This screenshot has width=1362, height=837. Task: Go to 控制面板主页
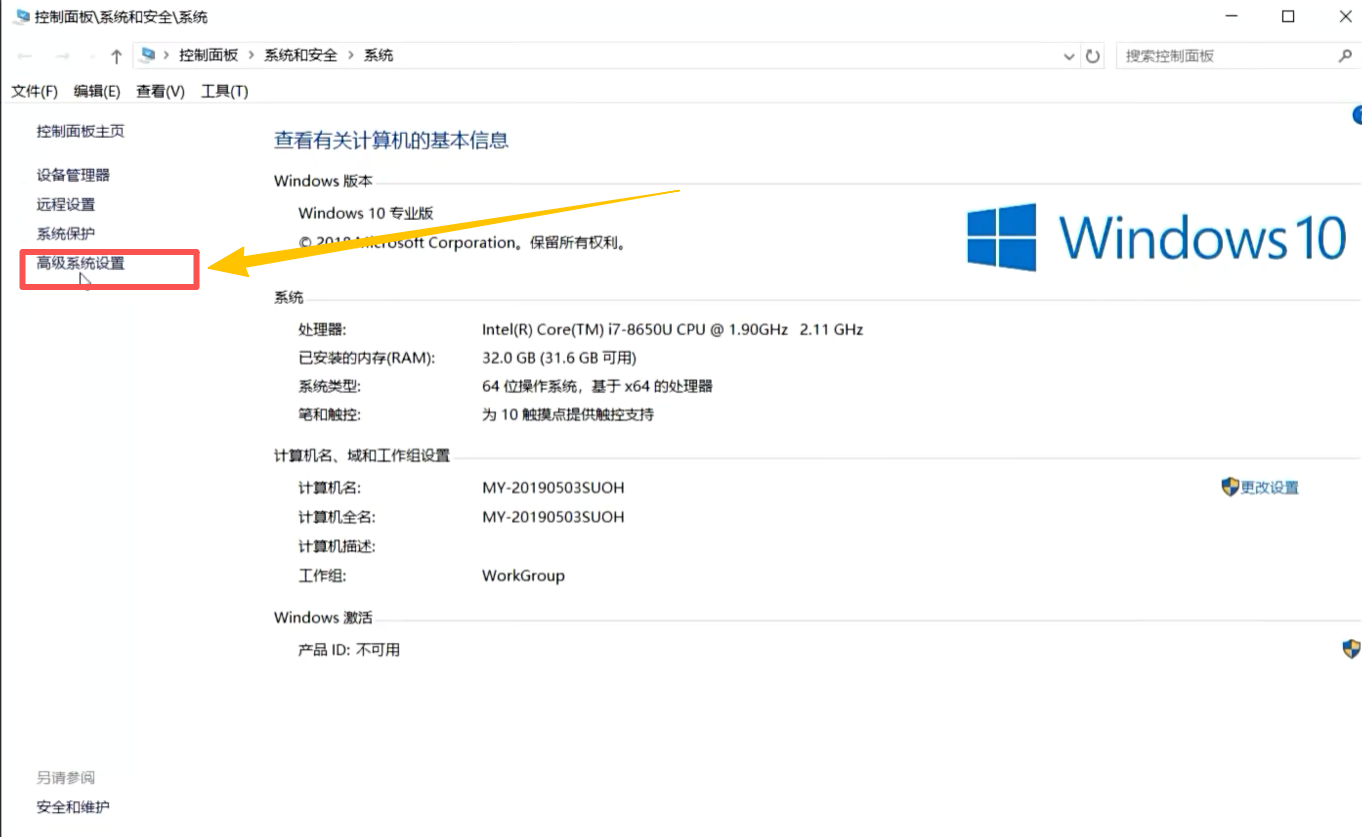coord(81,131)
